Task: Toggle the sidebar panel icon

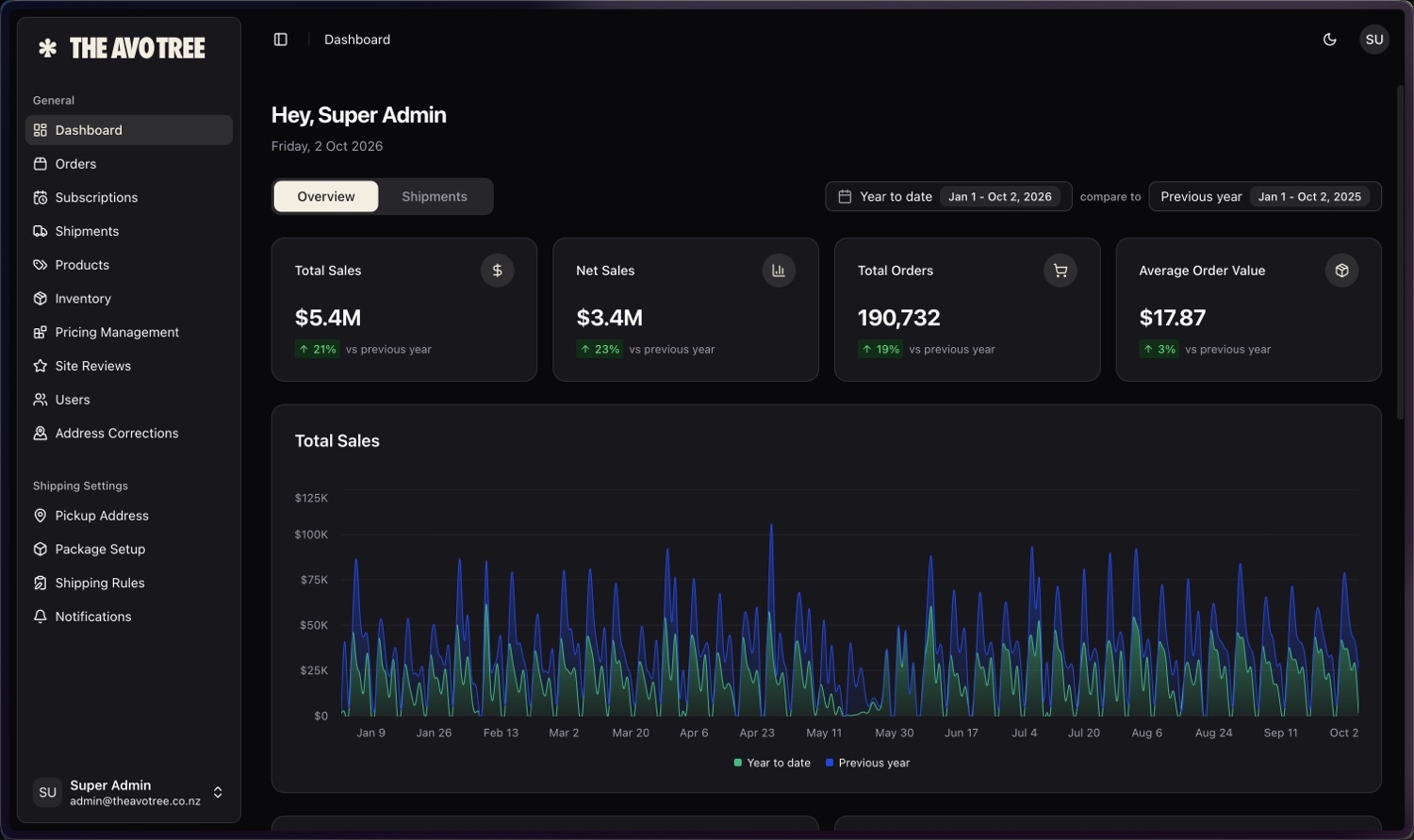Action: click(x=281, y=40)
